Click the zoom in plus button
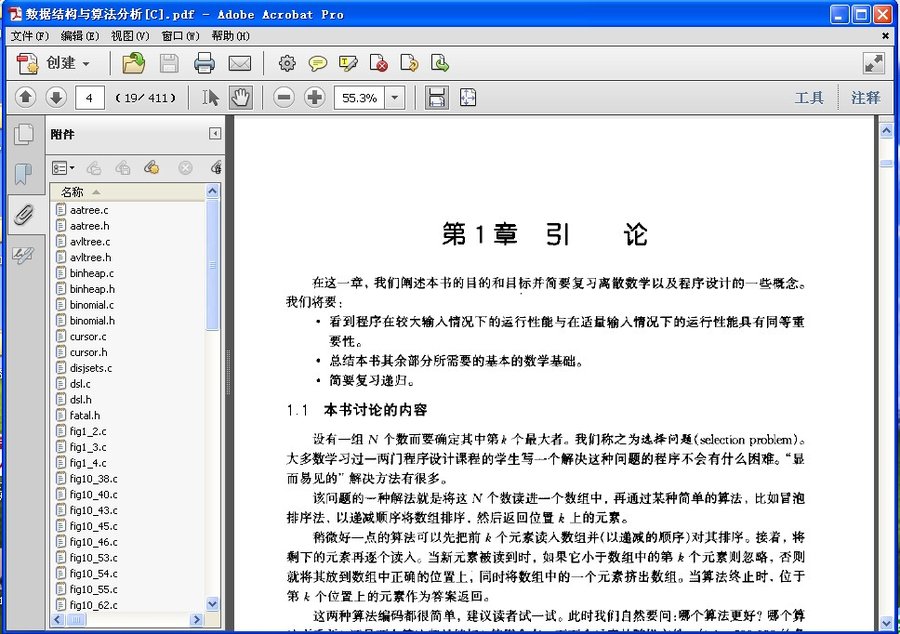Screen dimensions: 900x634 pos(315,97)
